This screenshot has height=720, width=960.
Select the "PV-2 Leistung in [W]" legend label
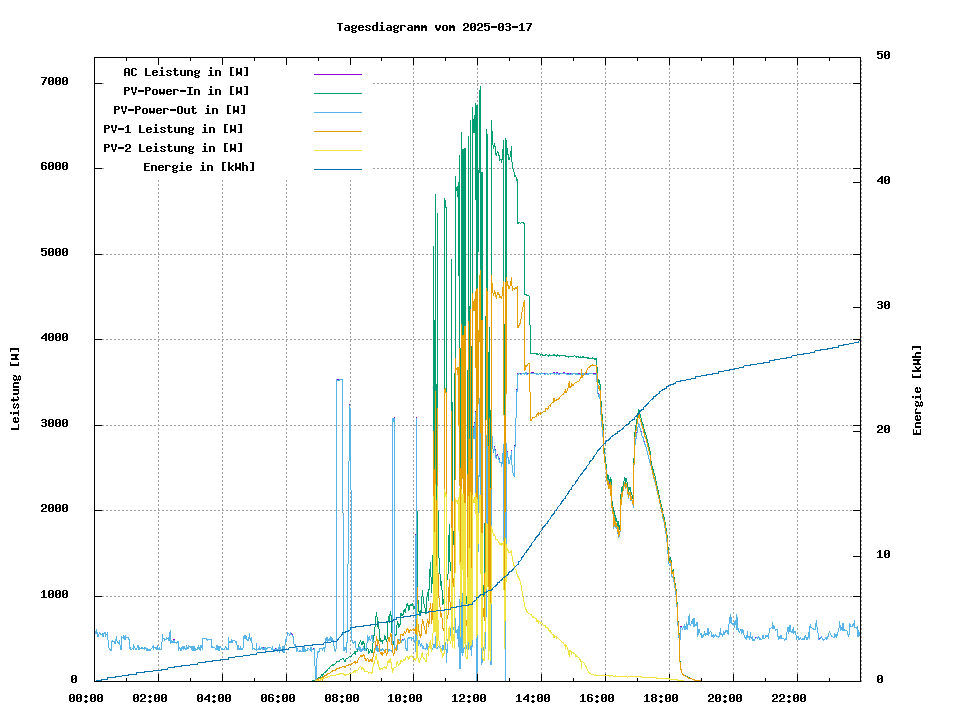tap(173, 148)
